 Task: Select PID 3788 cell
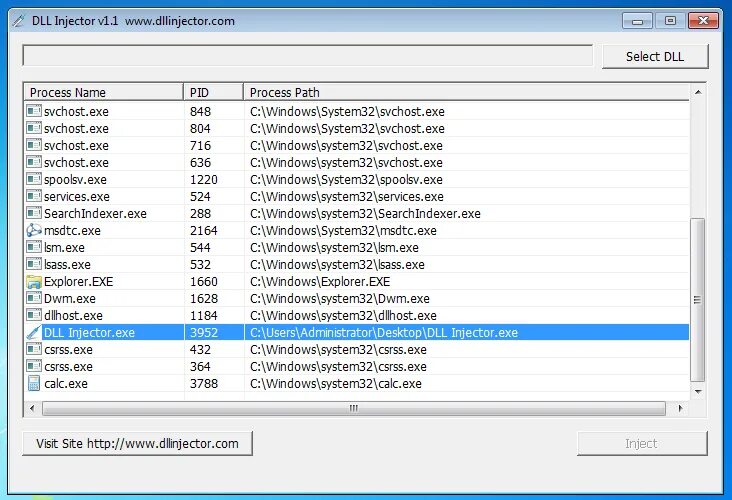(204, 384)
